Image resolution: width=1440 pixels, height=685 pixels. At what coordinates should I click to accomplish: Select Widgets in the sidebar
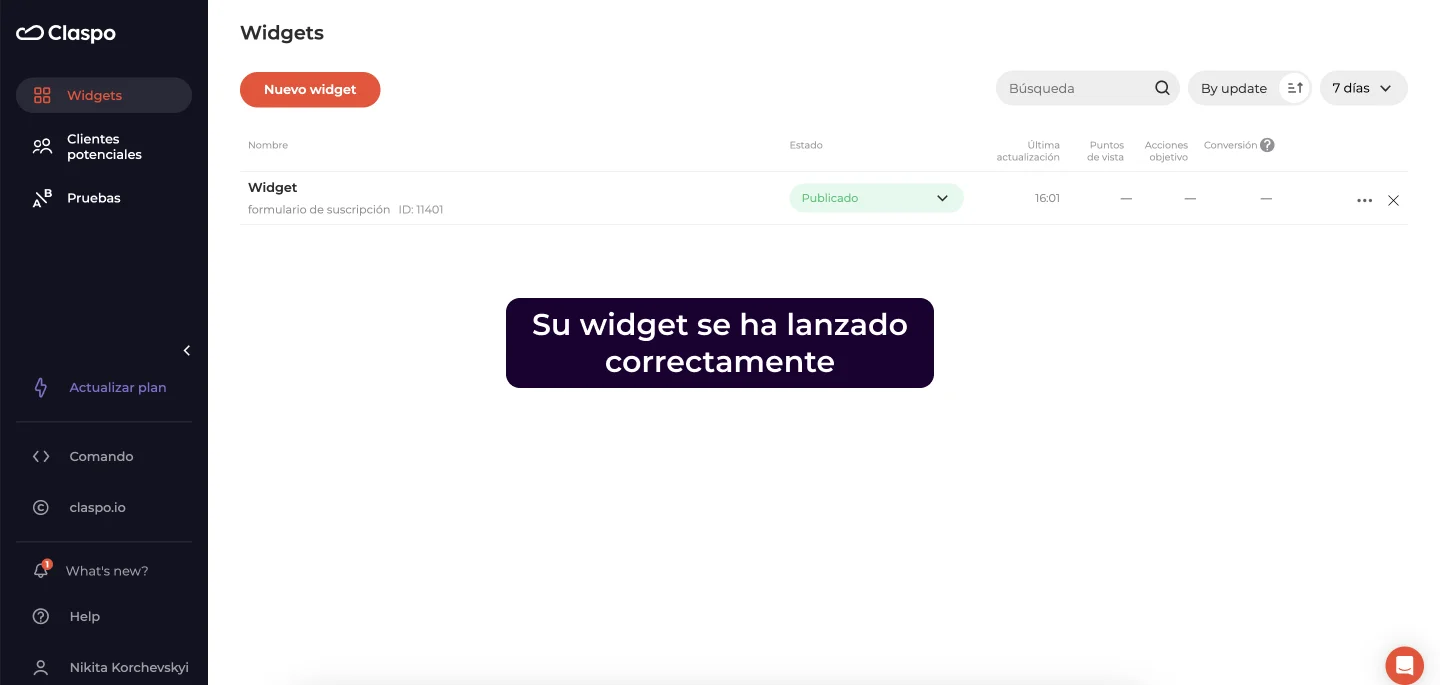pyautogui.click(x=94, y=96)
